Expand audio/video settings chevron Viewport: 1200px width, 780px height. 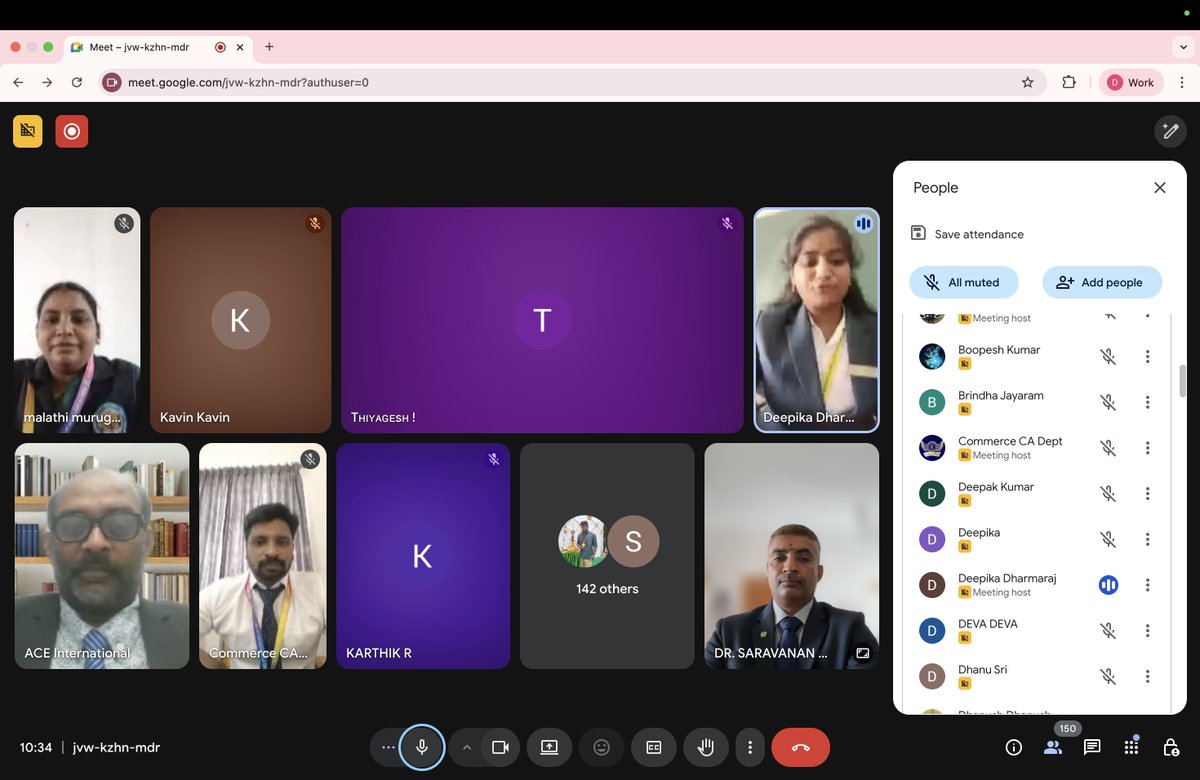point(466,747)
